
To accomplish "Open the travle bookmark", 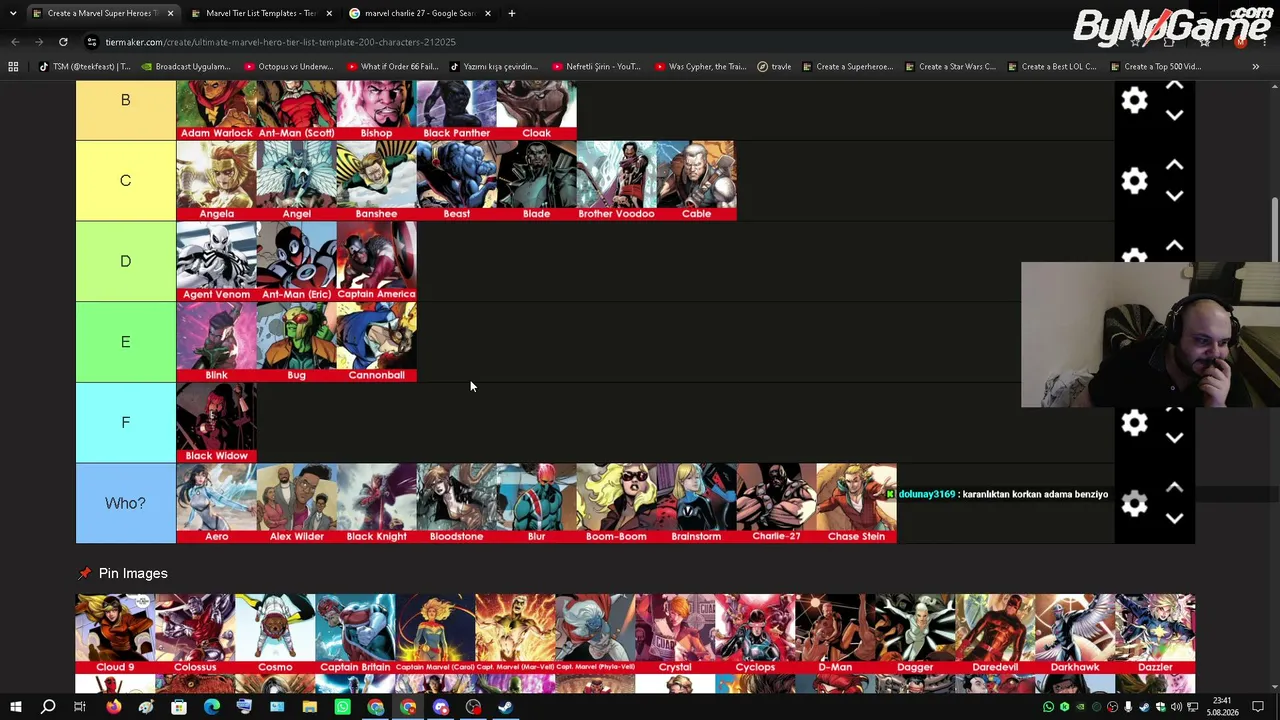I will click(x=774, y=67).
